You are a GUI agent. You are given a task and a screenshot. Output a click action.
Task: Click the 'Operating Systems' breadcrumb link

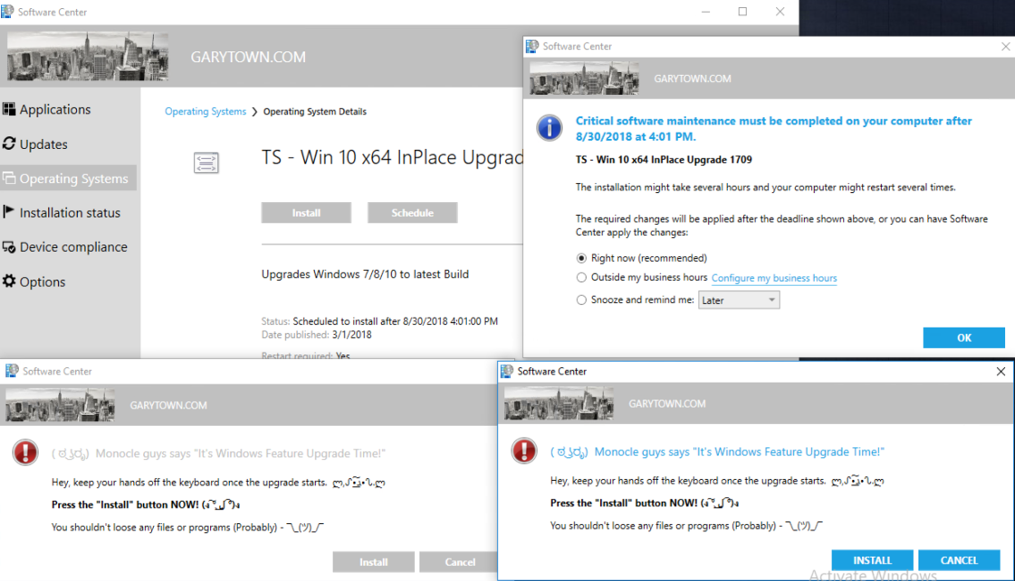[205, 112]
